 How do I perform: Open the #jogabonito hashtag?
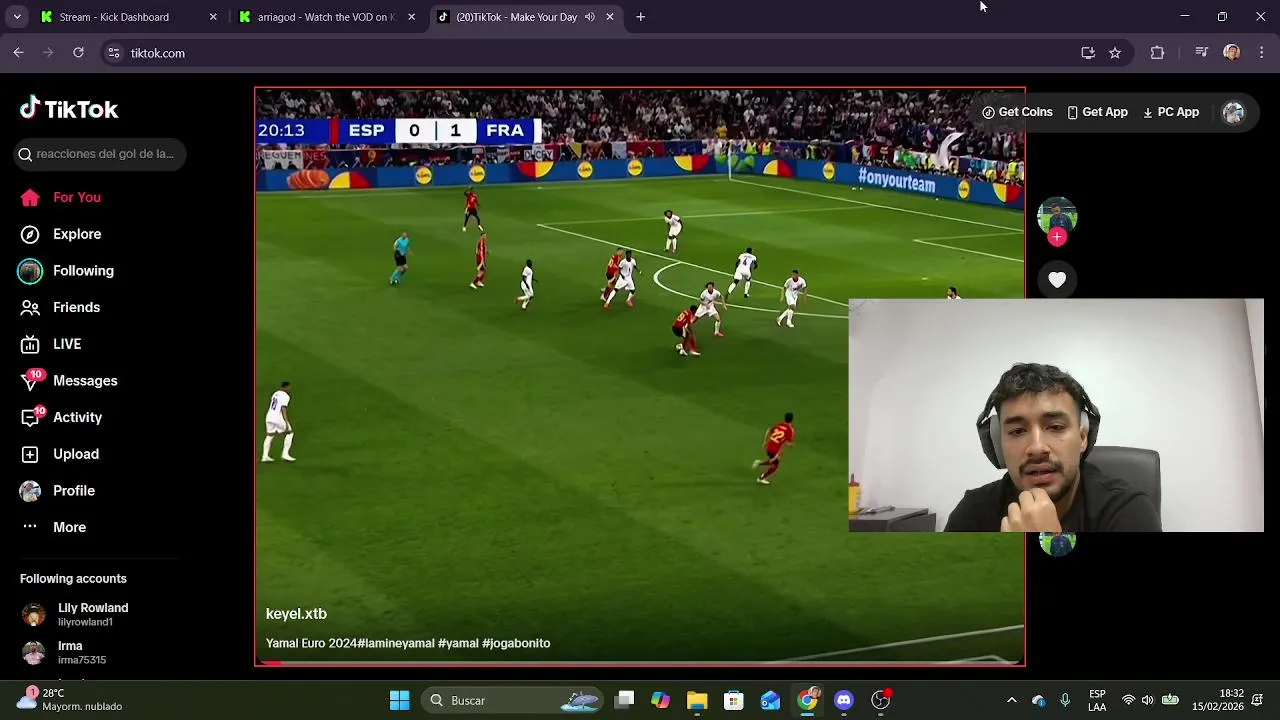click(516, 643)
